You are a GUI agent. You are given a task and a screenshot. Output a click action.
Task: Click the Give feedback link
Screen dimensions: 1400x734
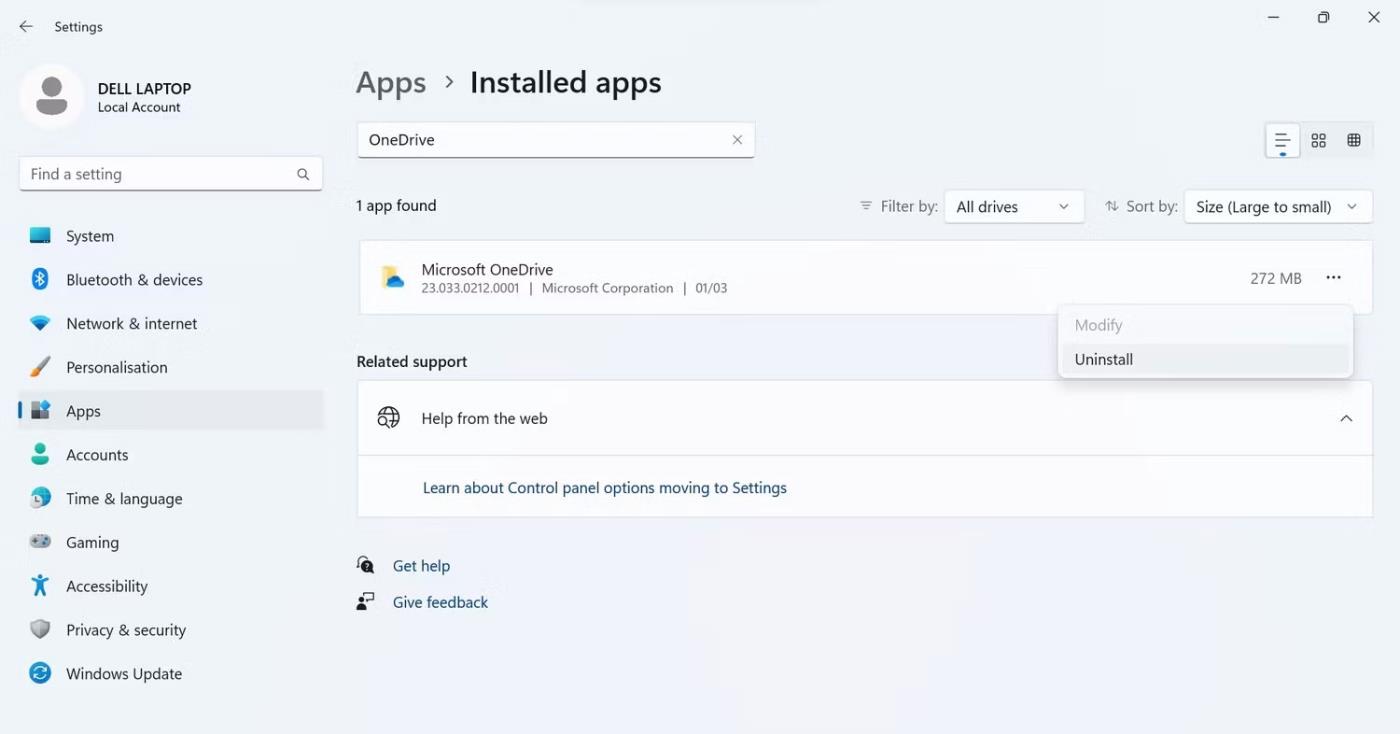441,602
